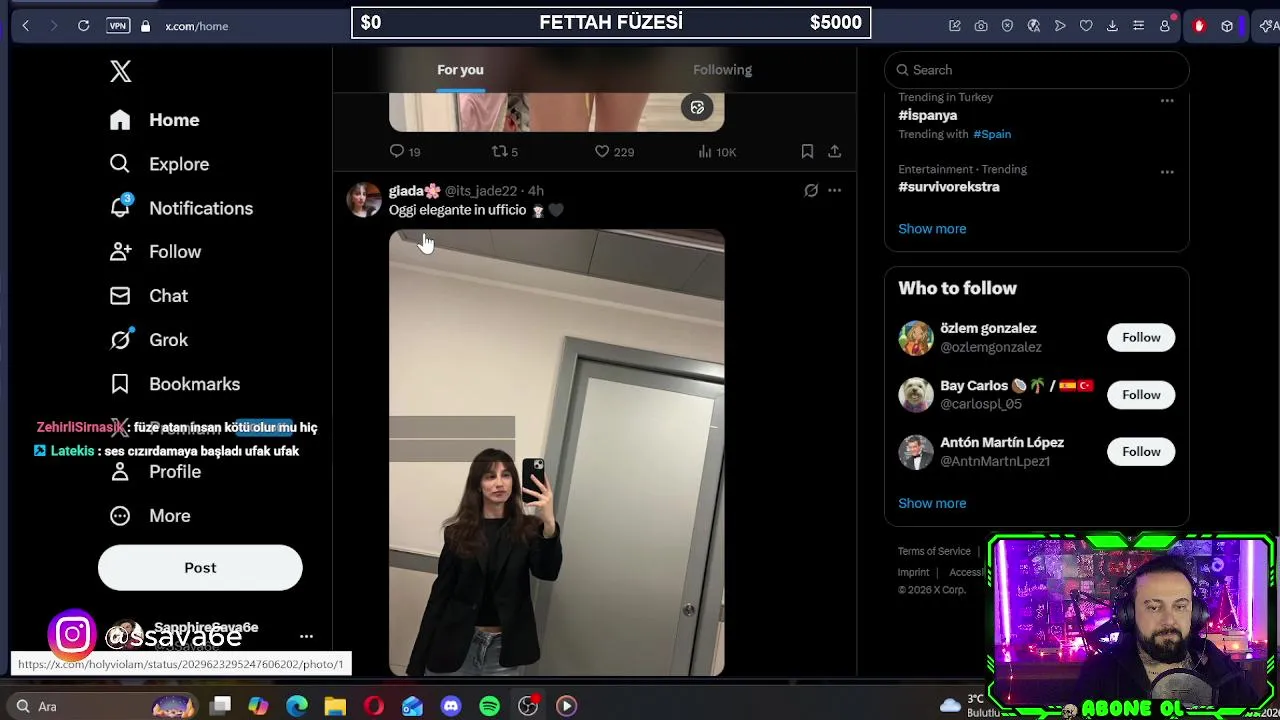Open more options for #Ispanya trend
1280x720 pixels.
click(1167, 100)
